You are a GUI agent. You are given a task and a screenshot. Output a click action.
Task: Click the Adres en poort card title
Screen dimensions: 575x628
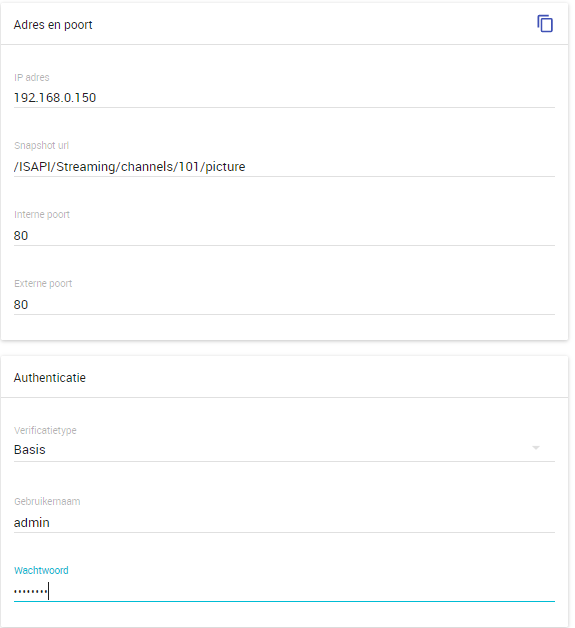(53, 25)
